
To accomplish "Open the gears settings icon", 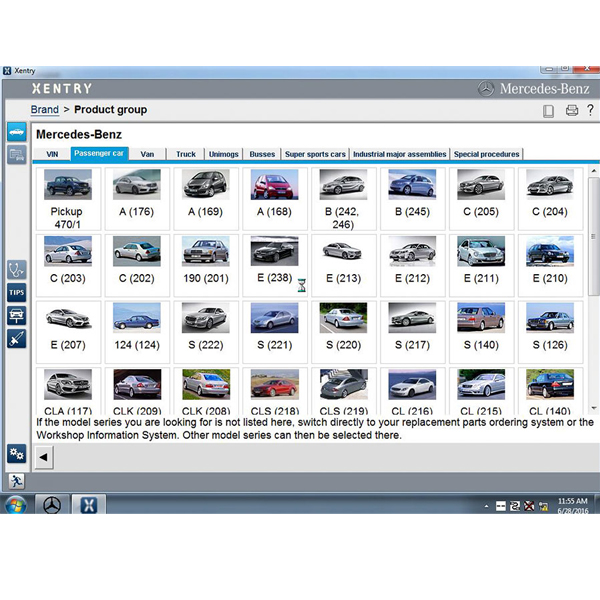I will (16, 454).
